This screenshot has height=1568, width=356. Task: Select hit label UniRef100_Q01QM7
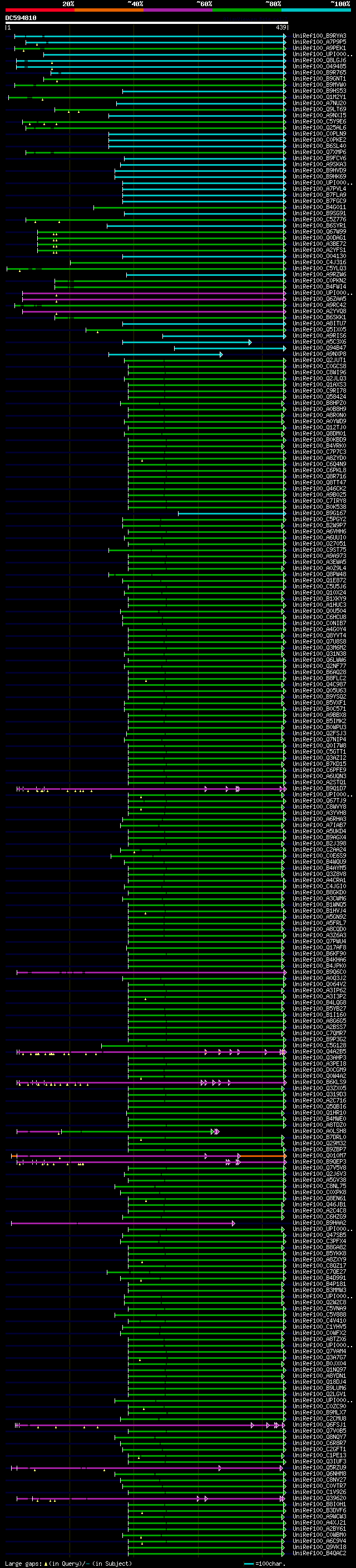tap(319, 1156)
